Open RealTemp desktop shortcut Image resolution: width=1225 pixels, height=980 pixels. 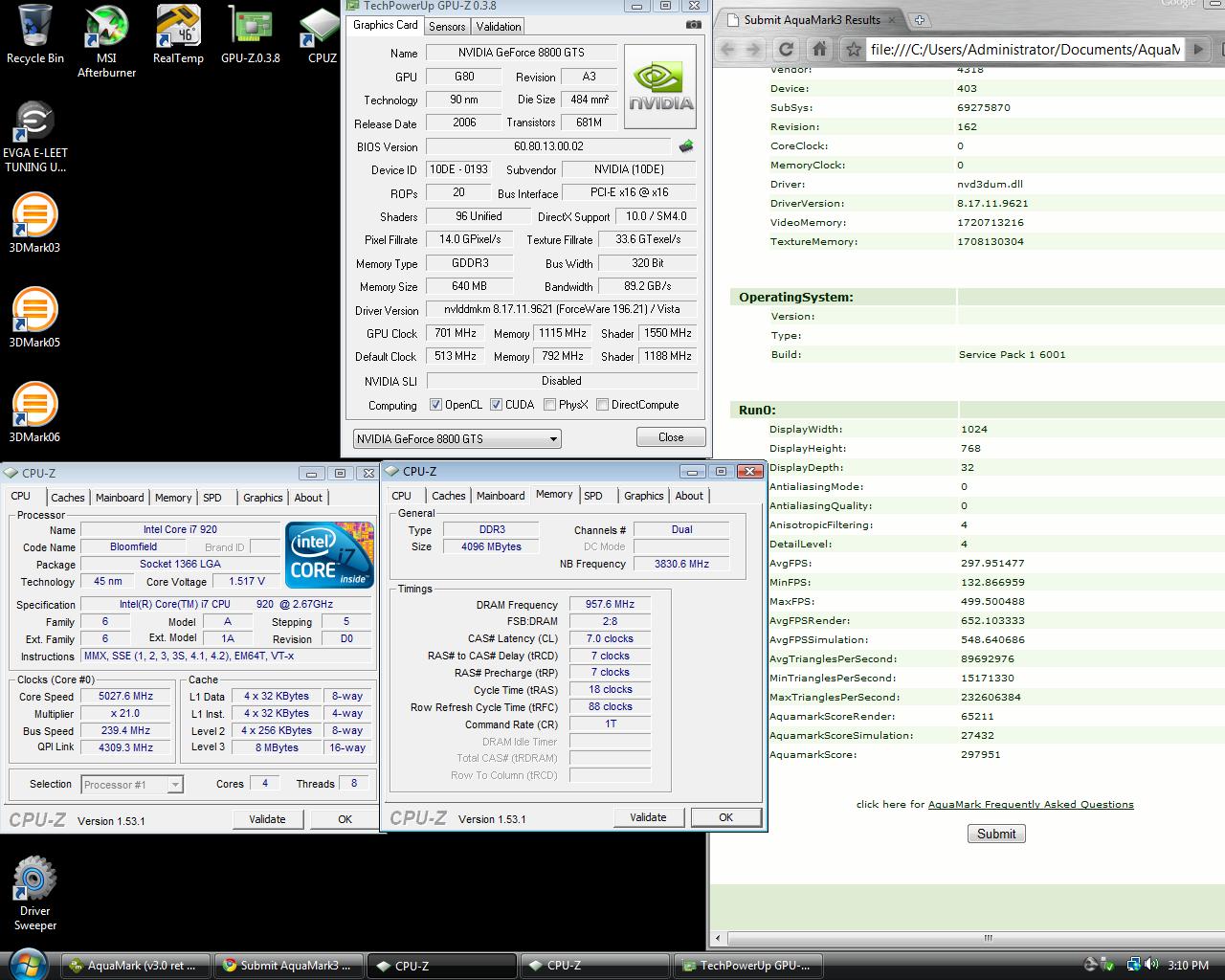click(x=178, y=34)
